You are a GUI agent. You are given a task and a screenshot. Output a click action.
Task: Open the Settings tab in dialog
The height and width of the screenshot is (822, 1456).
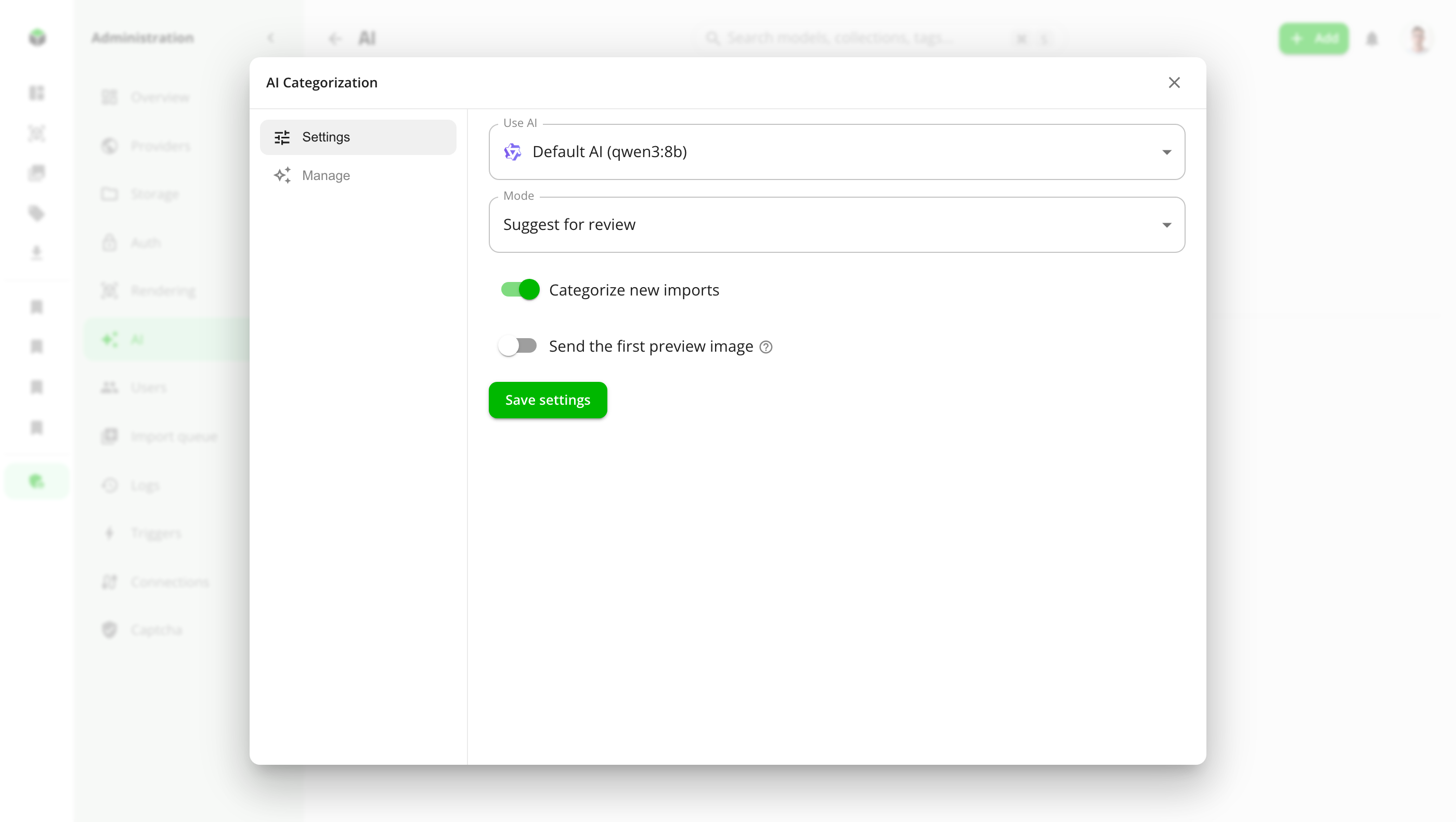point(358,137)
